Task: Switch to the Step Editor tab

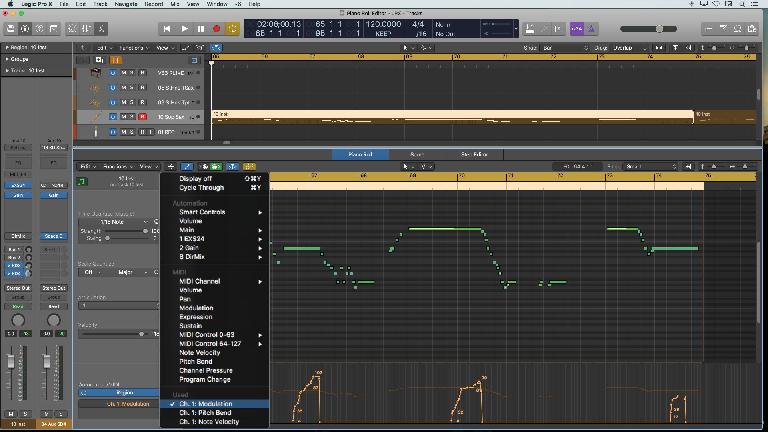Action: tap(474, 154)
